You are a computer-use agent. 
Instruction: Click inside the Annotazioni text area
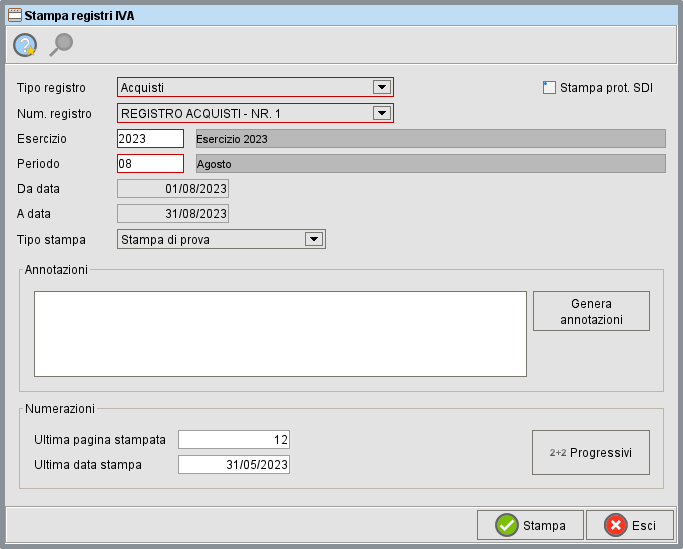coord(281,334)
